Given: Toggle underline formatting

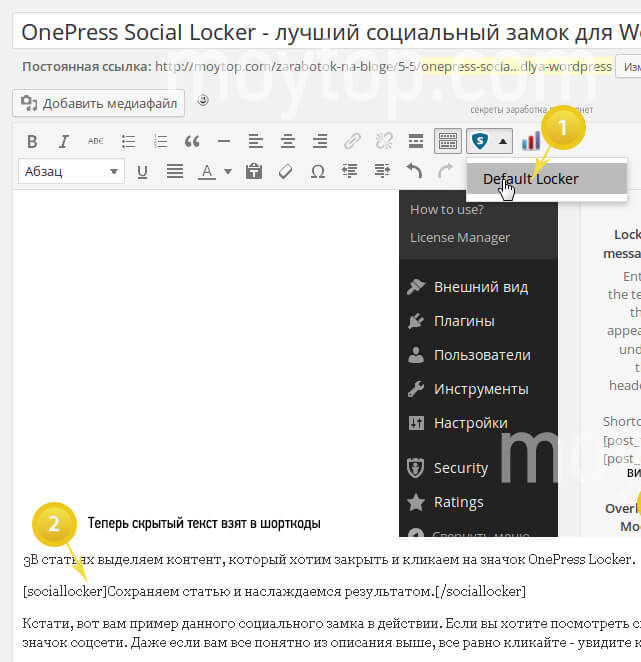Looking at the screenshot, I should tap(143, 171).
